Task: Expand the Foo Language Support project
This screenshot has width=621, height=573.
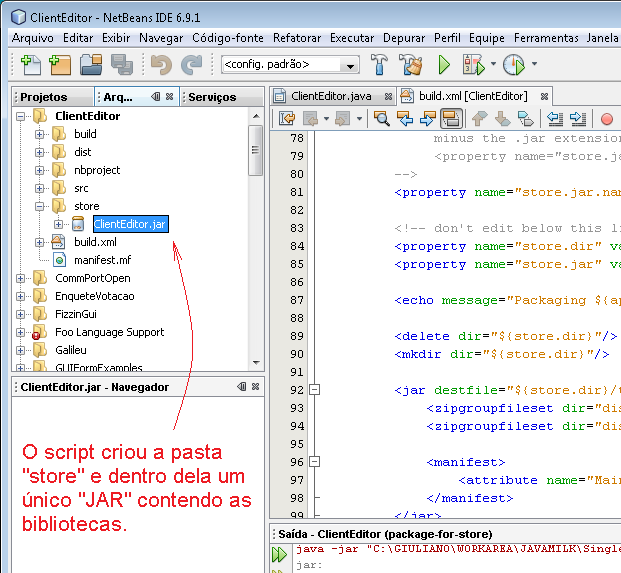Action: tap(20, 332)
